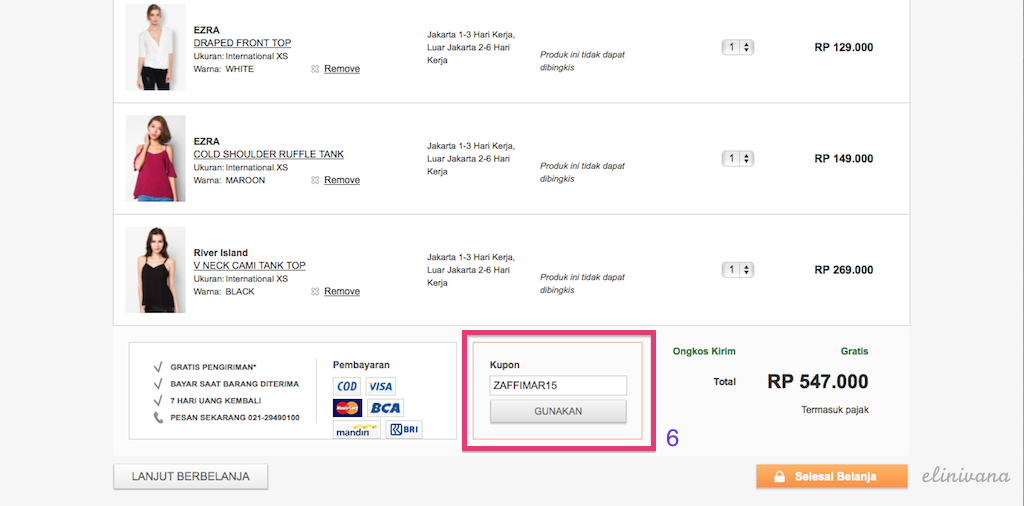1024x506 pixels.
Task: Click the BRI payment icon
Action: tap(404, 430)
